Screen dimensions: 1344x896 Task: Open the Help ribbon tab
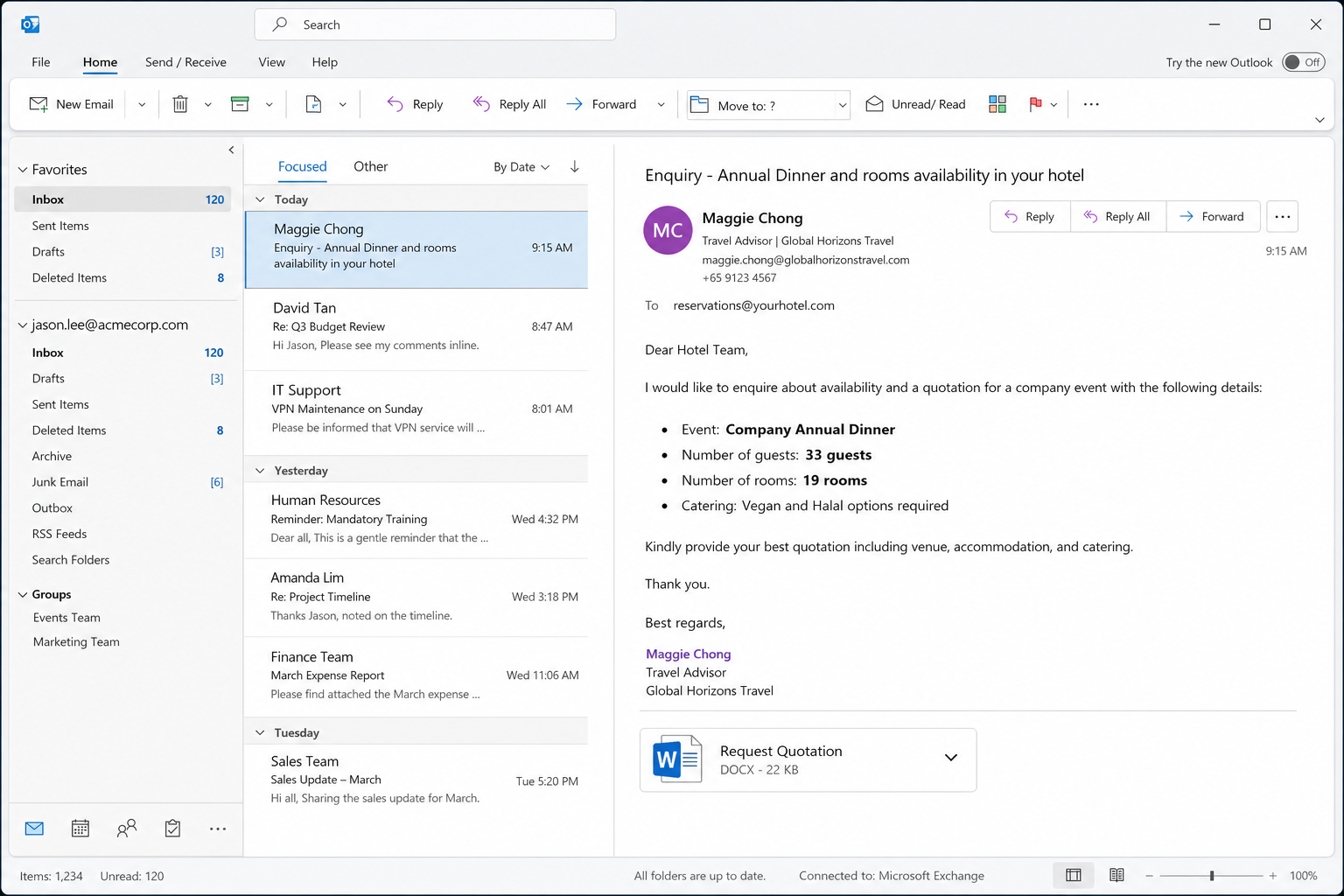(x=325, y=62)
